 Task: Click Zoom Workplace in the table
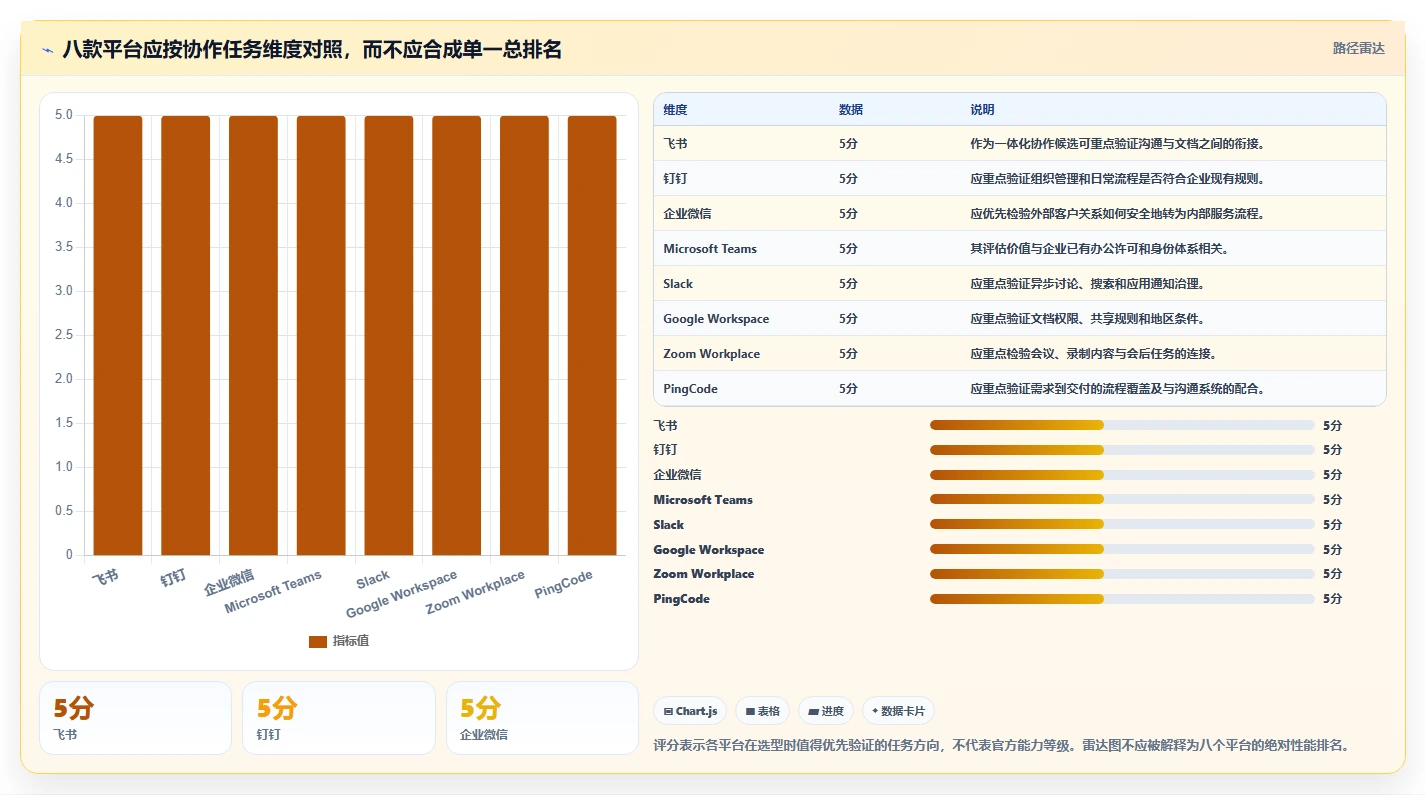pos(711,354)
